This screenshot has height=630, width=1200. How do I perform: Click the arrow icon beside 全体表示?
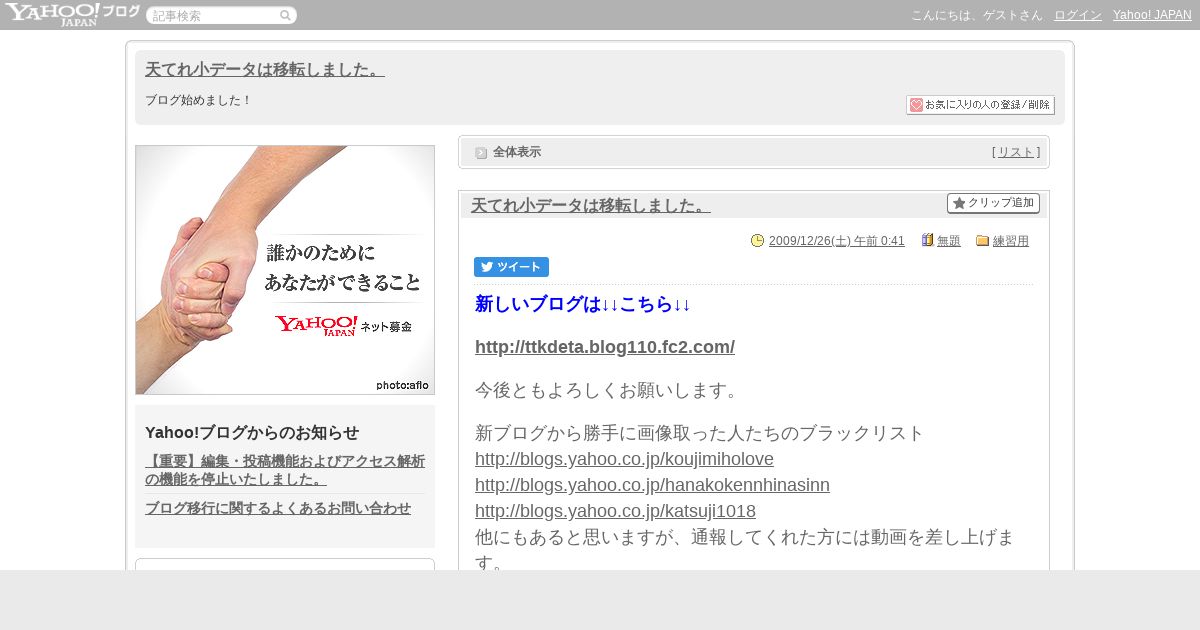pyautogui.click(x=481, y=153)
